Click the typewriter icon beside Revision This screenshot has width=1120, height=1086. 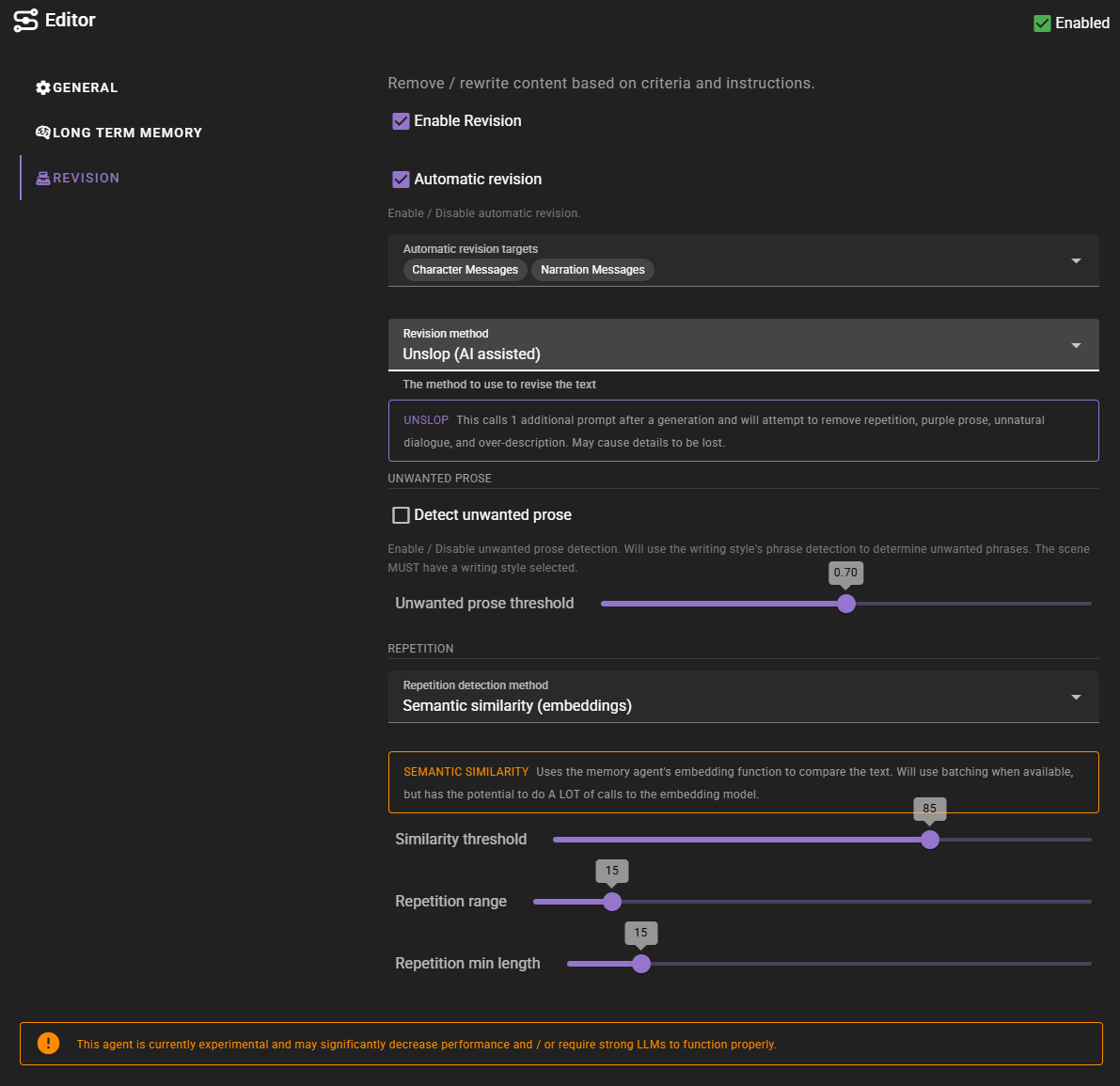pos(43,178)
